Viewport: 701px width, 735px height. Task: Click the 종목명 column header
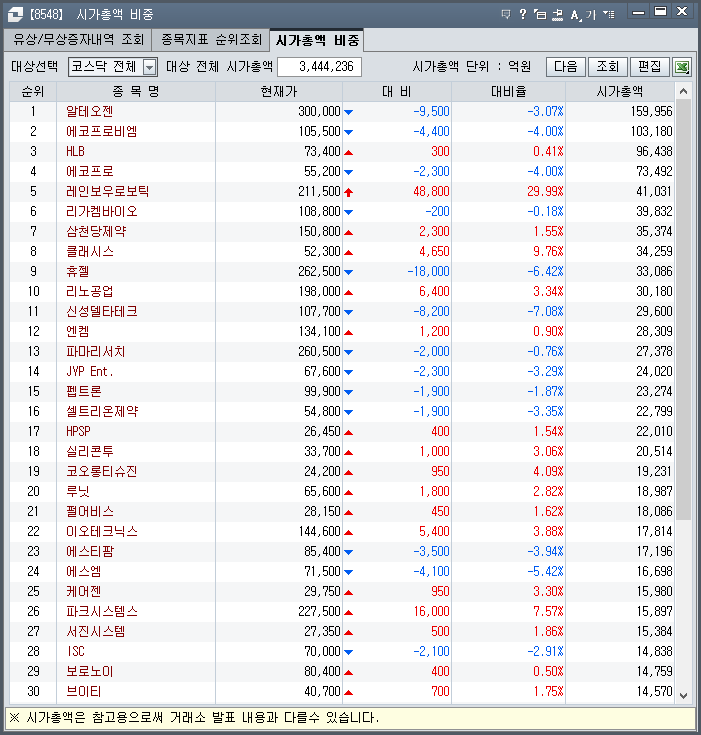(136, 91)
